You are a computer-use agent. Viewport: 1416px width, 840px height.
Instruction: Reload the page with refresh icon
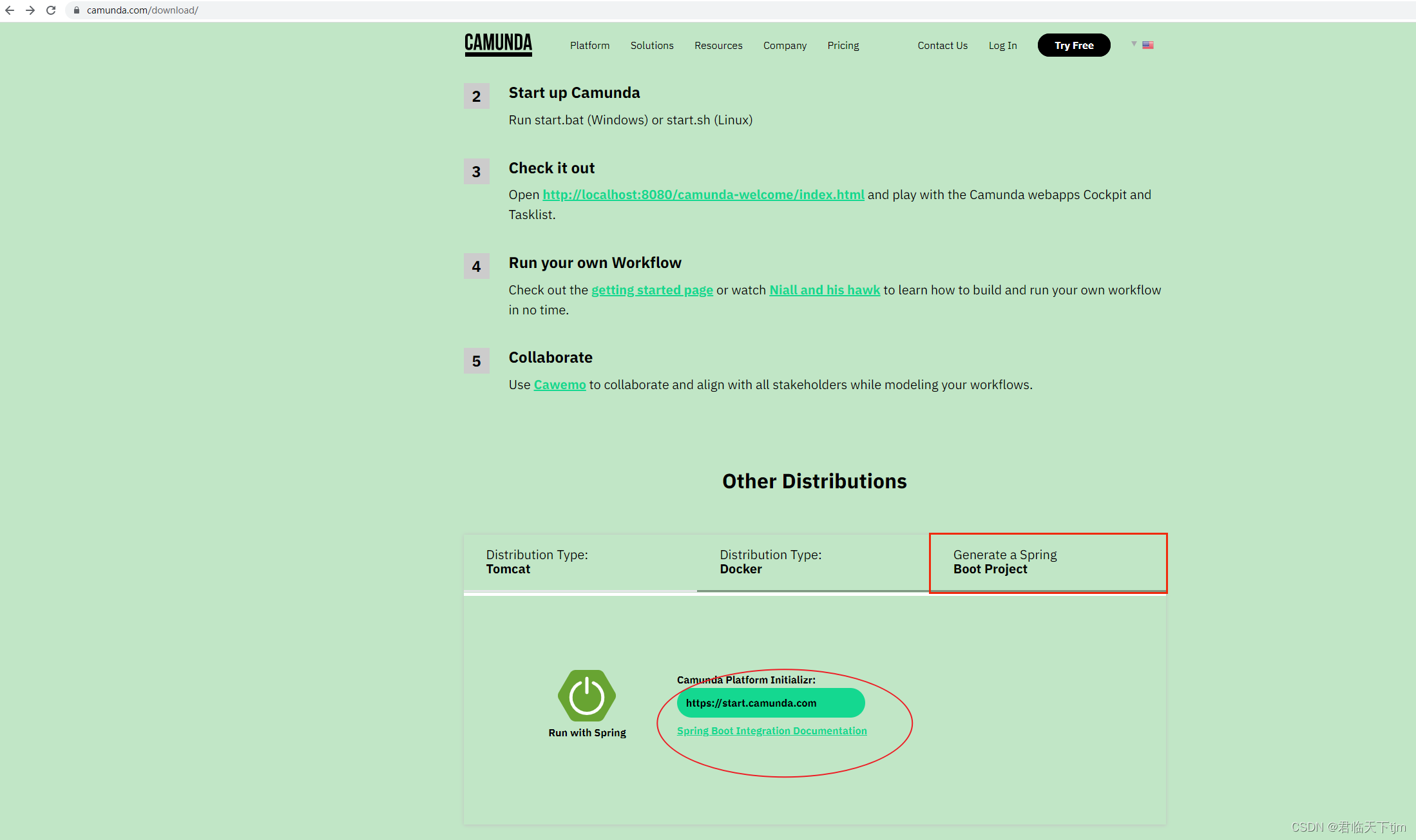point(51,10)
